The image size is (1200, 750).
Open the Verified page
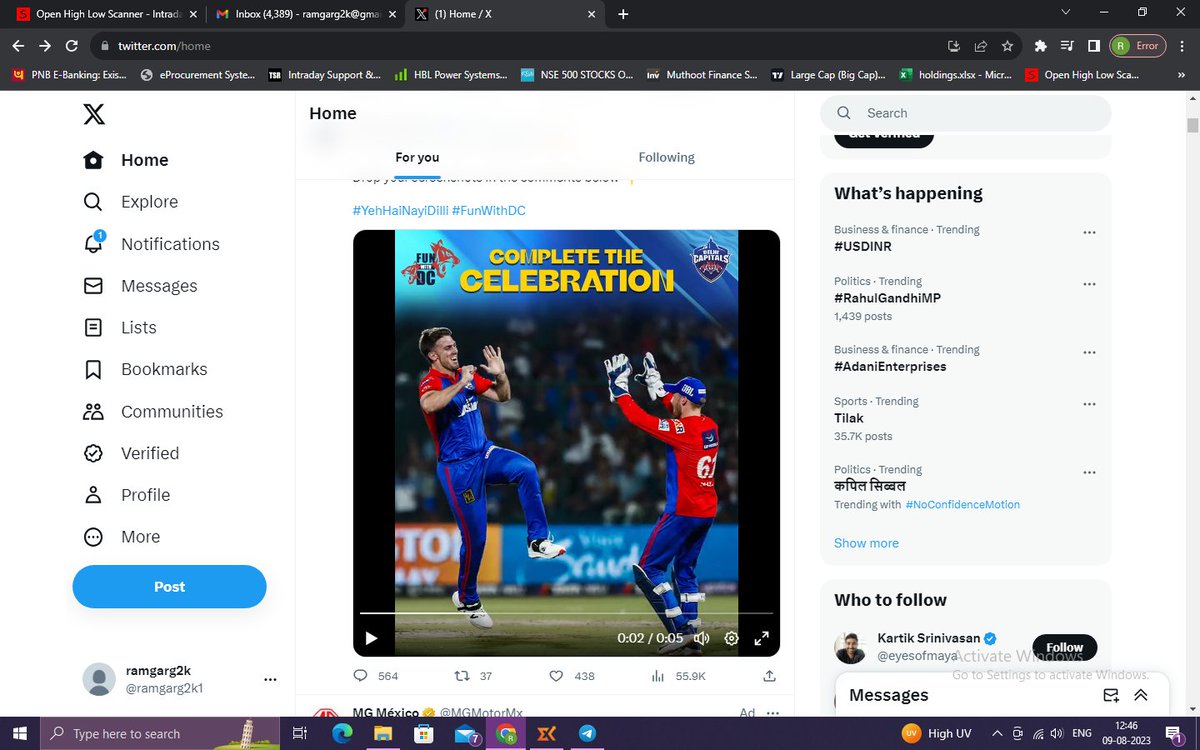coord(131,453)
